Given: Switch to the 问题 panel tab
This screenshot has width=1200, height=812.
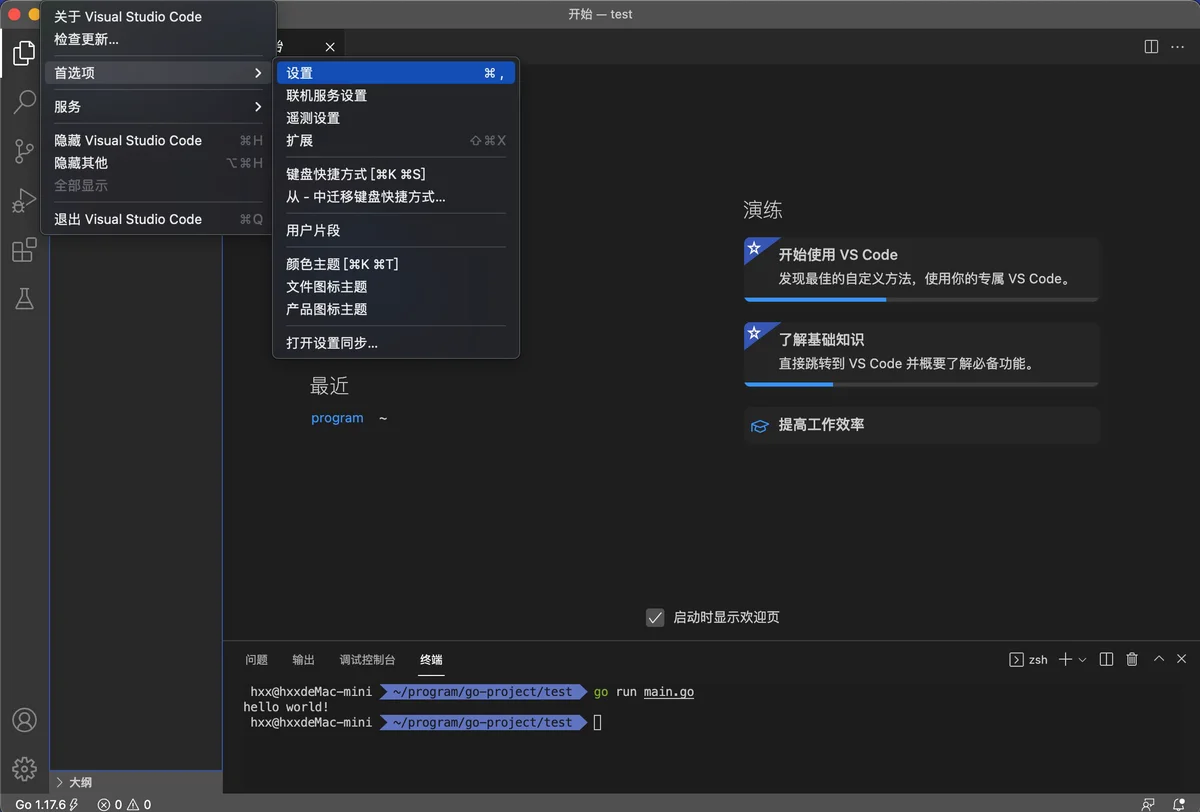Looking at the screenshot, I should [x=256, y=660].
